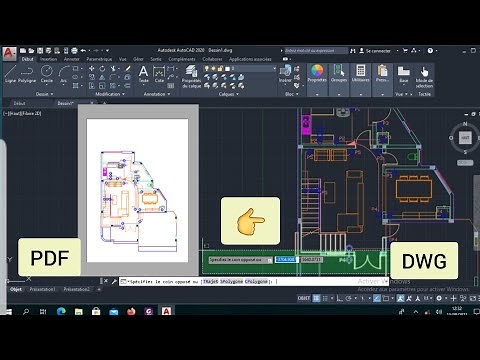Screen dimensions: 480x360
Task: Add a new layout with plus button
Action: (x=99, y=289)
